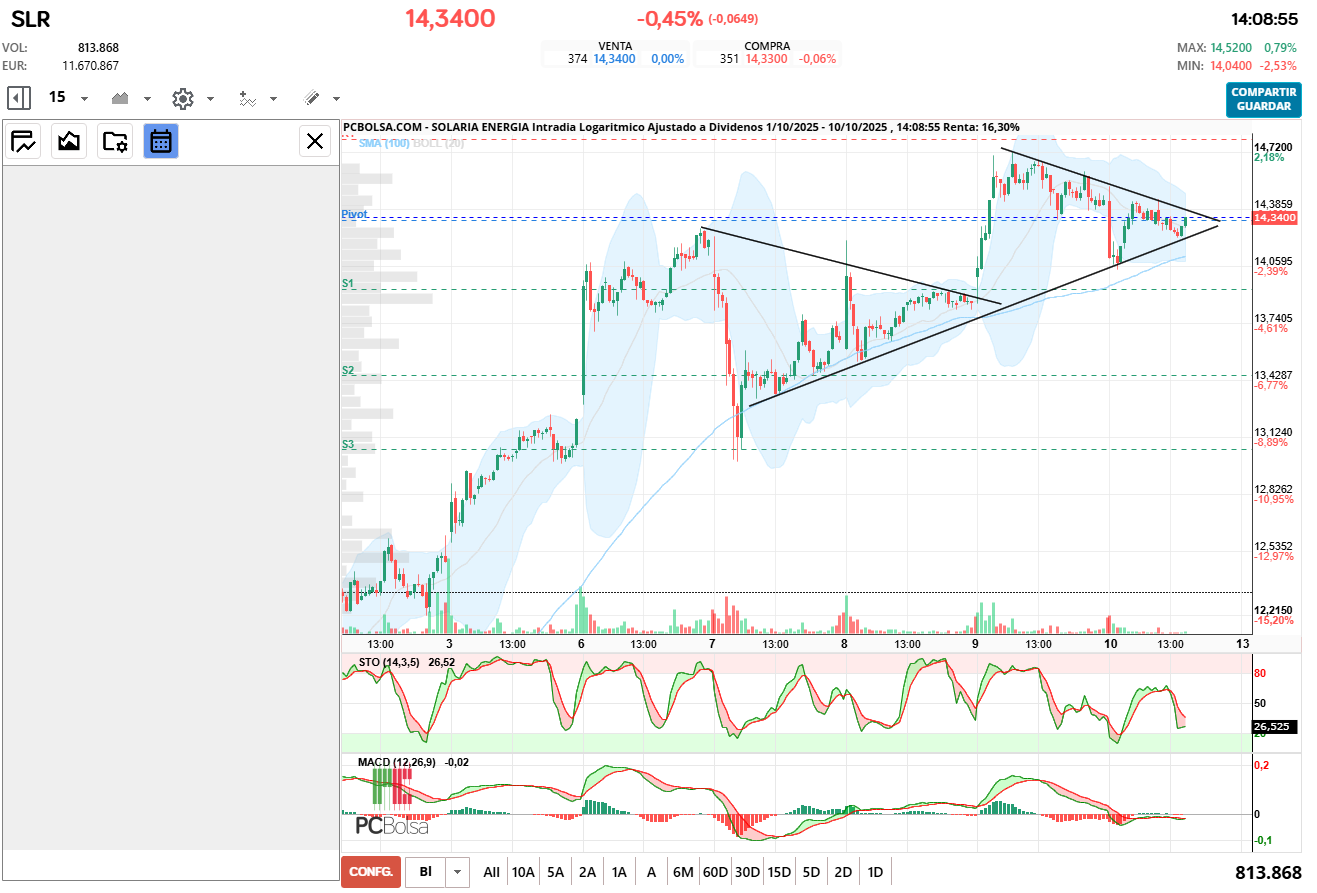This screenshot has height=893, width=1317.
Task: Select the 30D time range
Action: [747, 872]
